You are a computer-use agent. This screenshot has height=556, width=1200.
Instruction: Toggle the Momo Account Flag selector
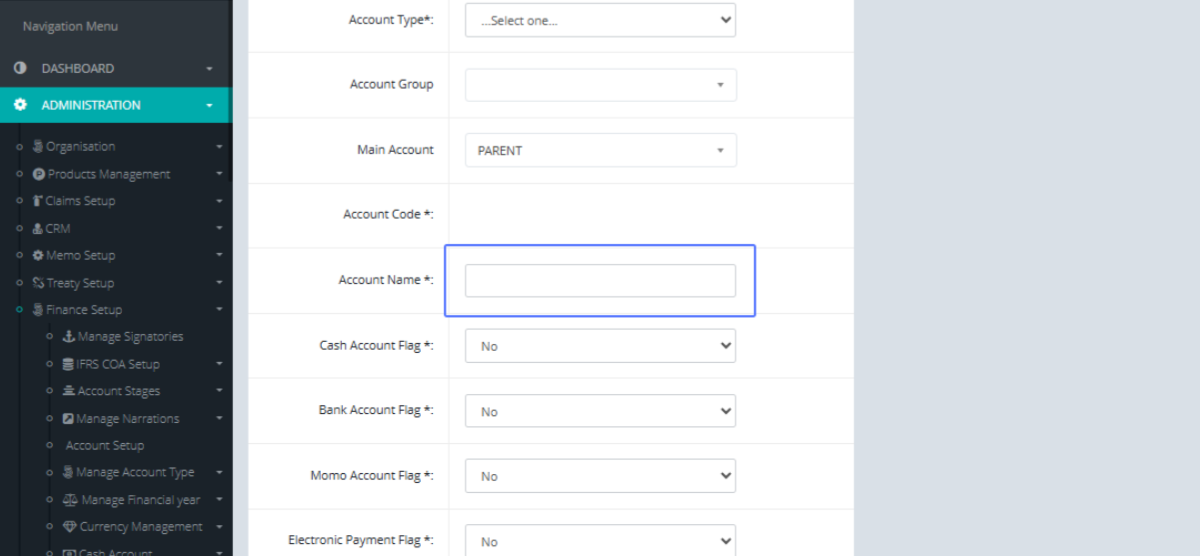pyautogui.click(x=600, y=476)
